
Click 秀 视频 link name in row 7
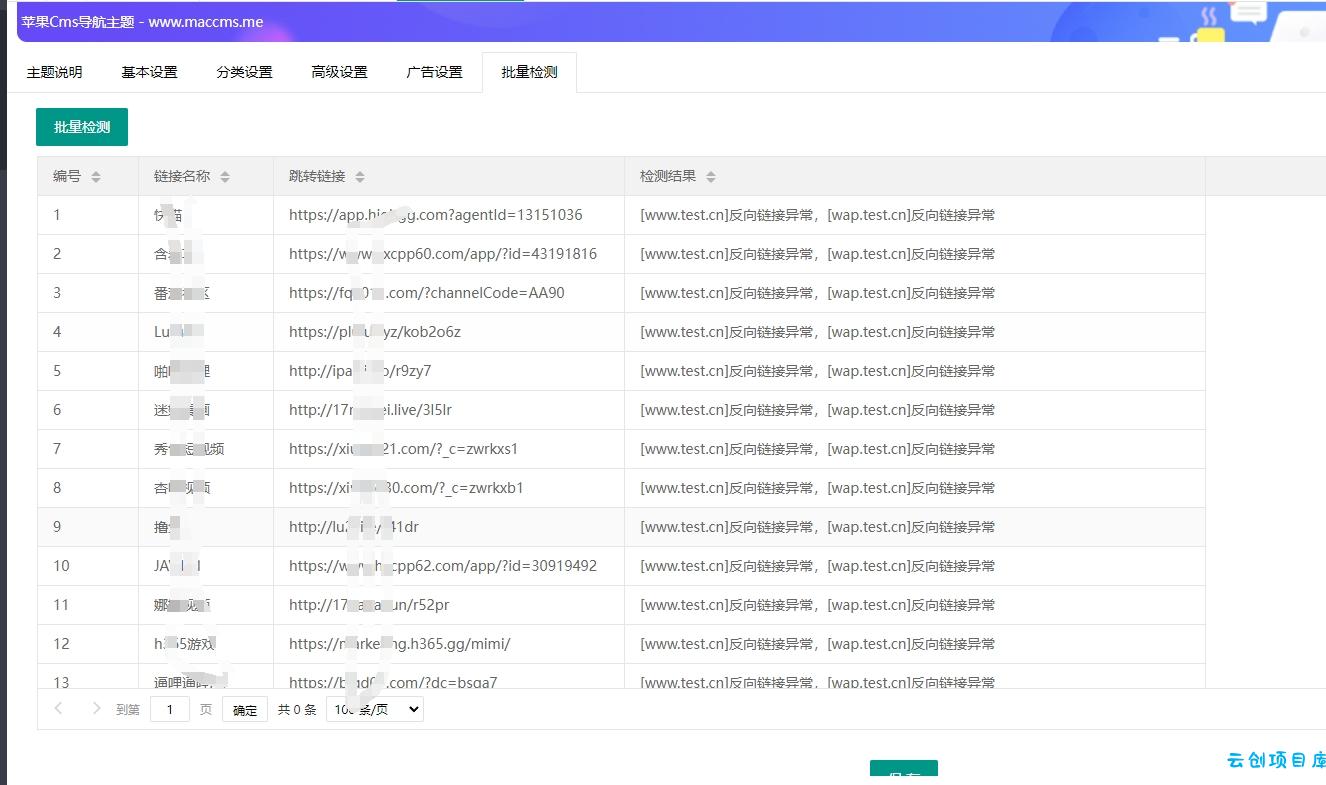[x=189, y=449]
